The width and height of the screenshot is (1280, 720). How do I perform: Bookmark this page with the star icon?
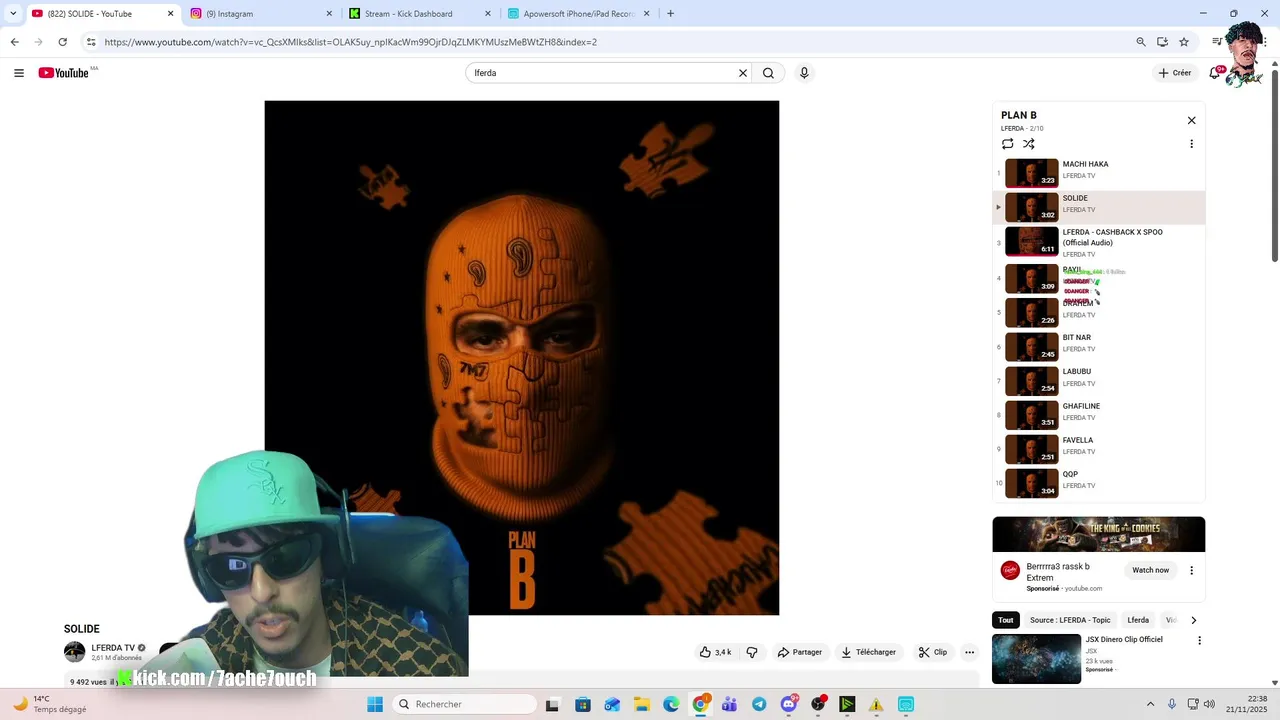pos(1184,42)
